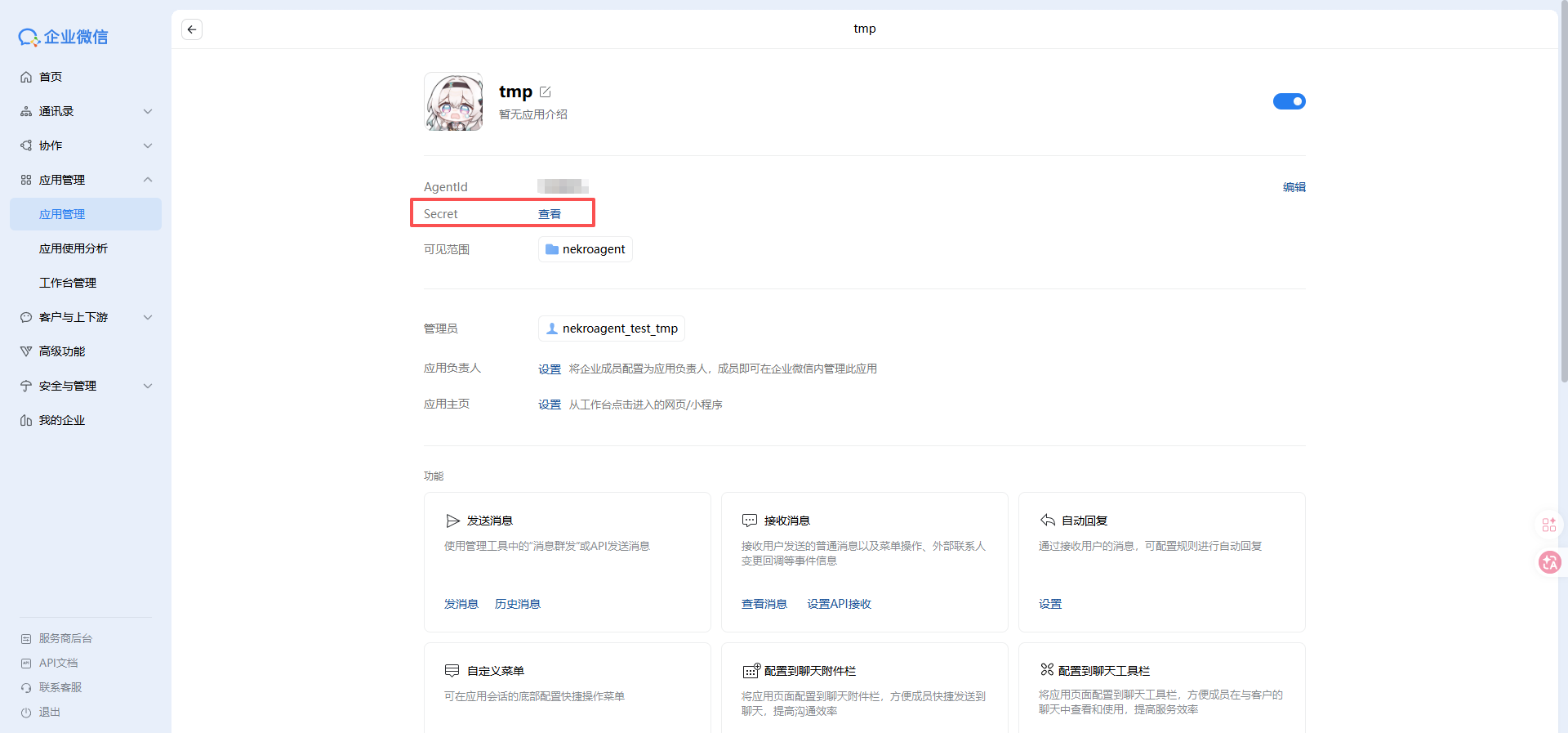The width and height of the screenshot is (1568, 733).
Task: Open API文档 footer link
Action: point(59,663)
